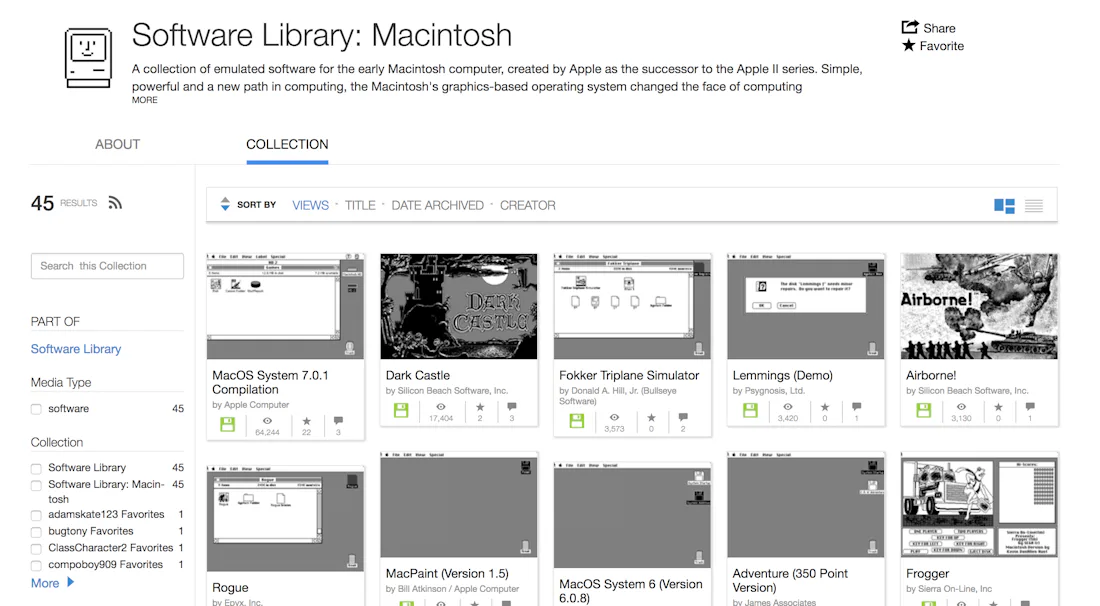The width and height of the screenshot is (1100, 606).
Task: Click the reviews bubble under MacOS System 7.0.1
Action: click(338, 421)
